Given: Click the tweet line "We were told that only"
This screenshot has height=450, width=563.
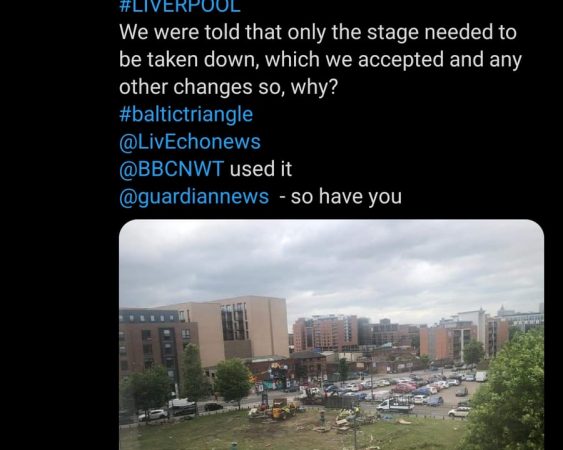Looking at the screenshot, I should pos(318,32).
